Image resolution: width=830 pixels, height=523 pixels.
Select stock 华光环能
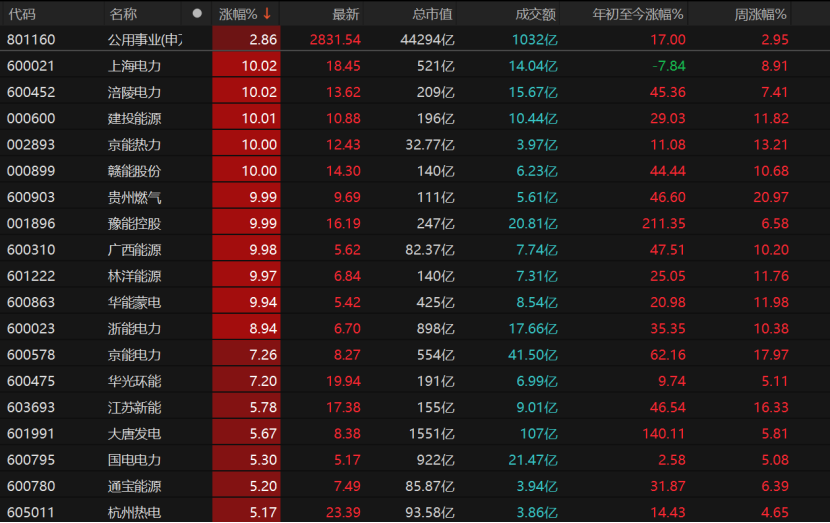pyautogui.click(x=134, y=381)
